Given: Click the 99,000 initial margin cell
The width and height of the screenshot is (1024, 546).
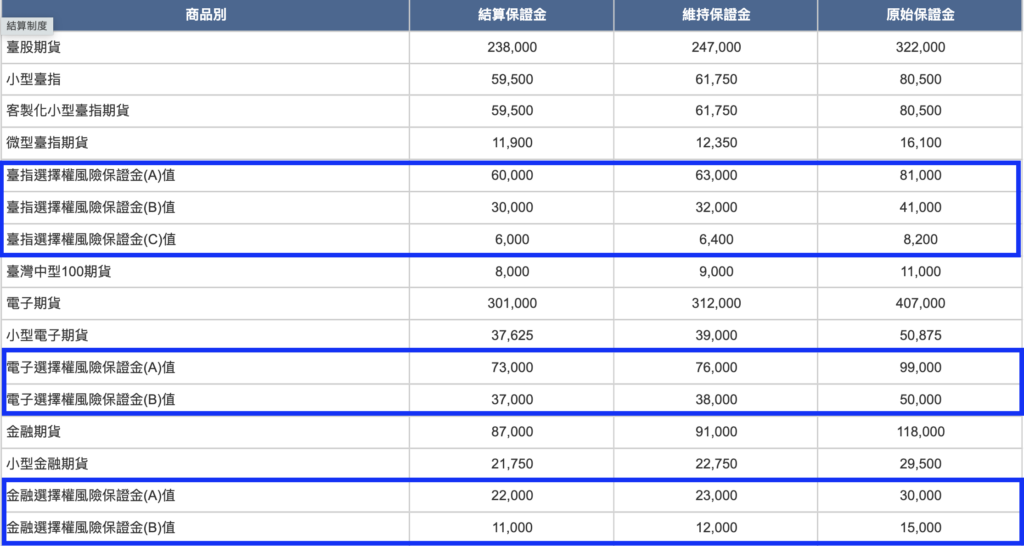Looking at the screenshot, I should (x=920, y=368).
